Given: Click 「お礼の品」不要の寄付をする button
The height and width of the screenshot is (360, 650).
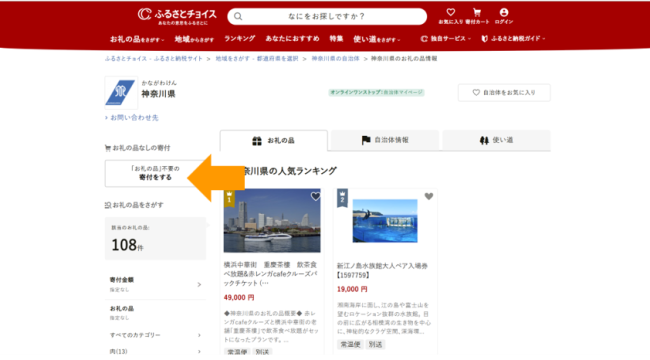Looking at the screenshot, I should click(155, 173).
